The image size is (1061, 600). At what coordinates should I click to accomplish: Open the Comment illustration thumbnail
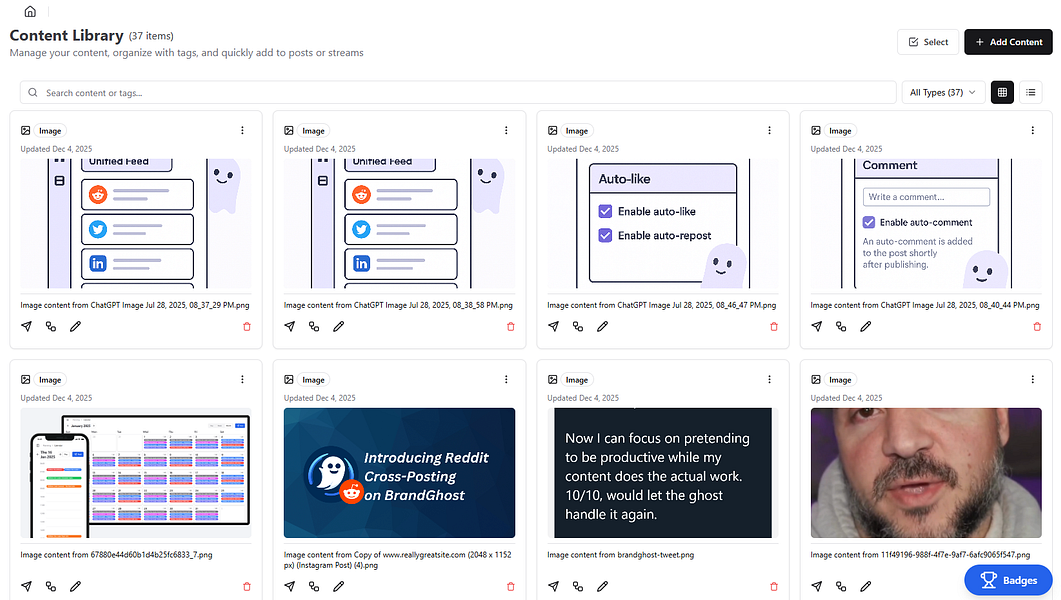click(x=926, y=224)
